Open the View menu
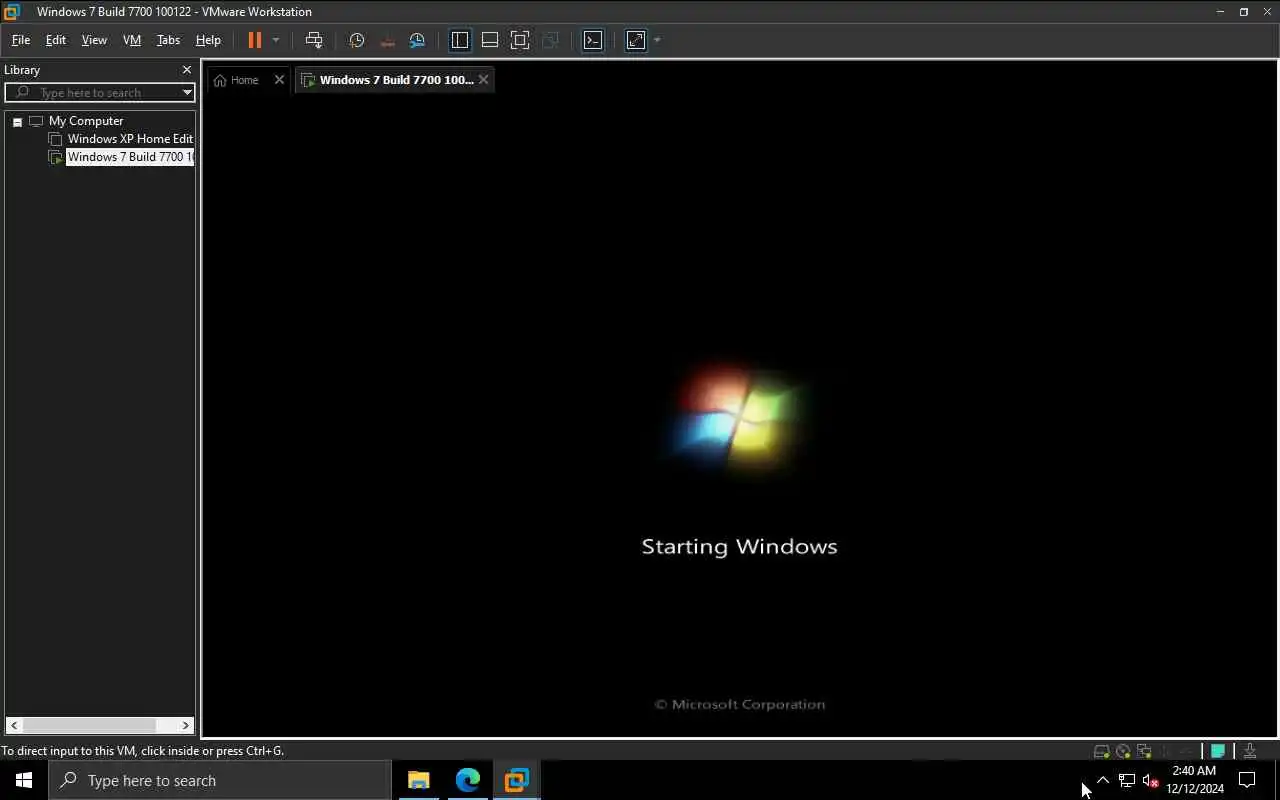This screenshot has height=800, width=1280. [94, 40]
